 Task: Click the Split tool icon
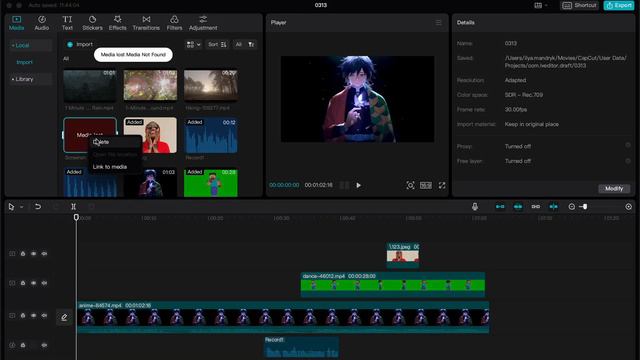[x=73, y=207]
